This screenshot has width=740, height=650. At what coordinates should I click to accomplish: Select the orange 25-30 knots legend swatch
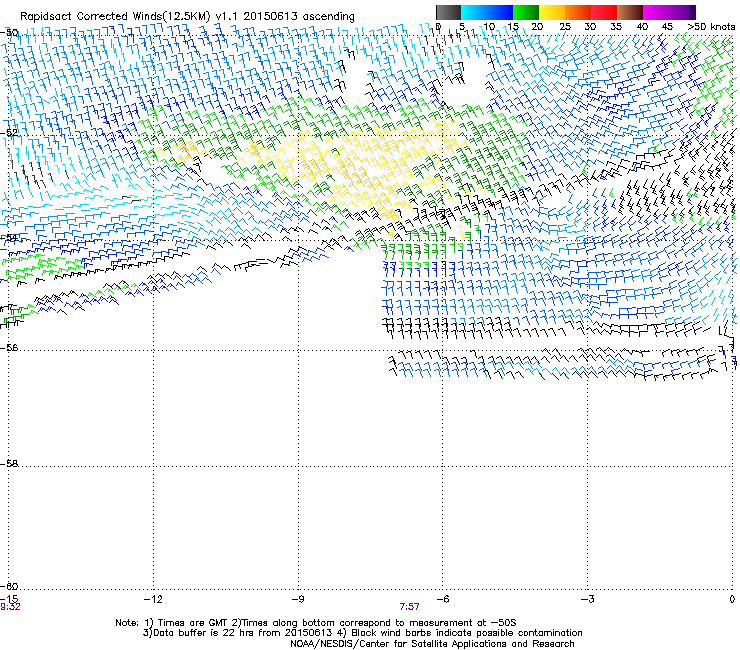[578, 12]
